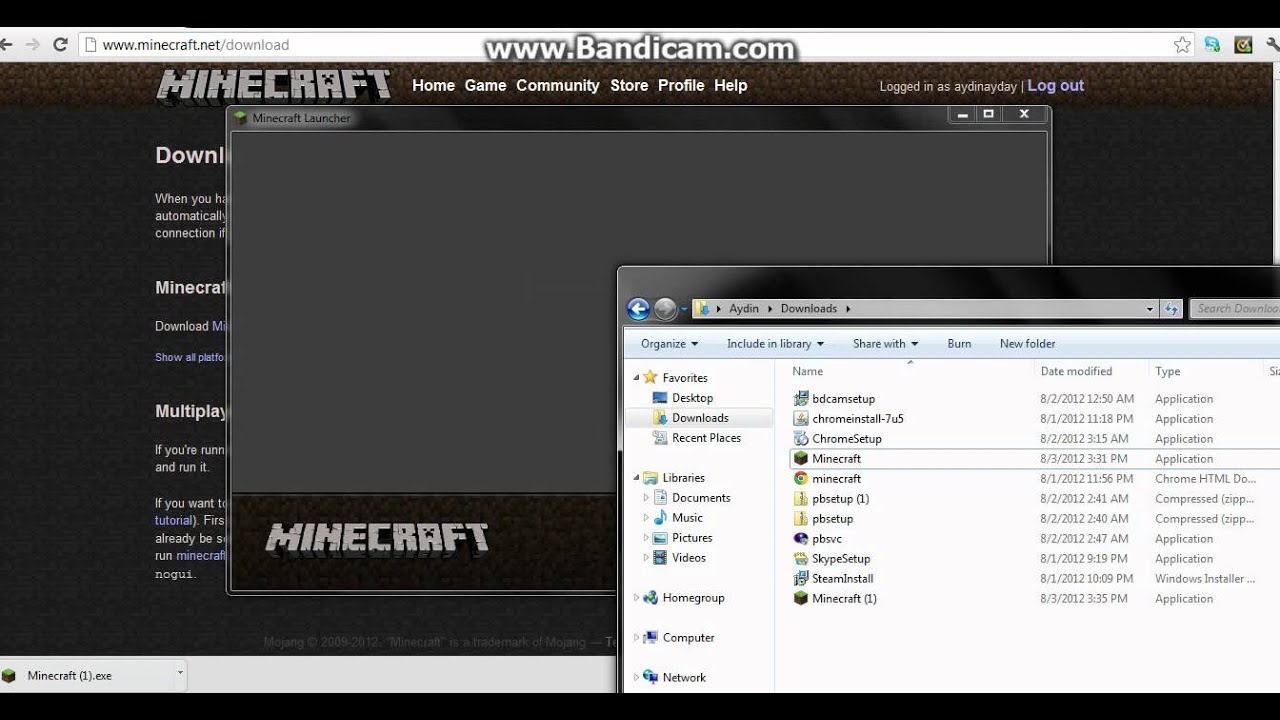Select the Videos library

point(689,558)
